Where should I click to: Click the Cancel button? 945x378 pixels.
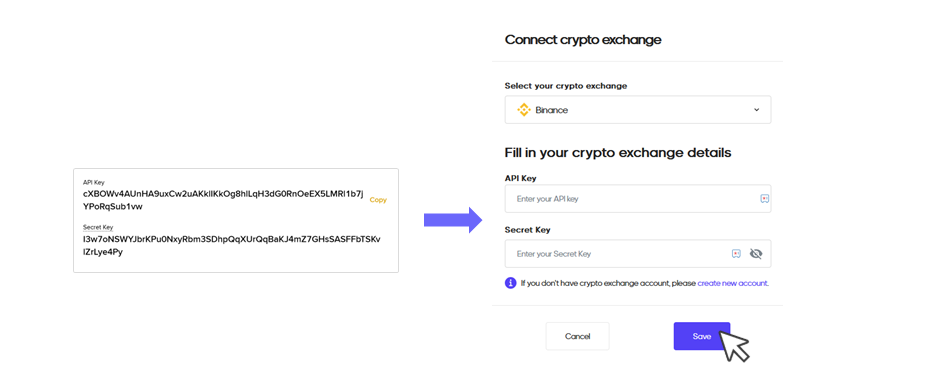pyautogui.click(x=577, y=336)
